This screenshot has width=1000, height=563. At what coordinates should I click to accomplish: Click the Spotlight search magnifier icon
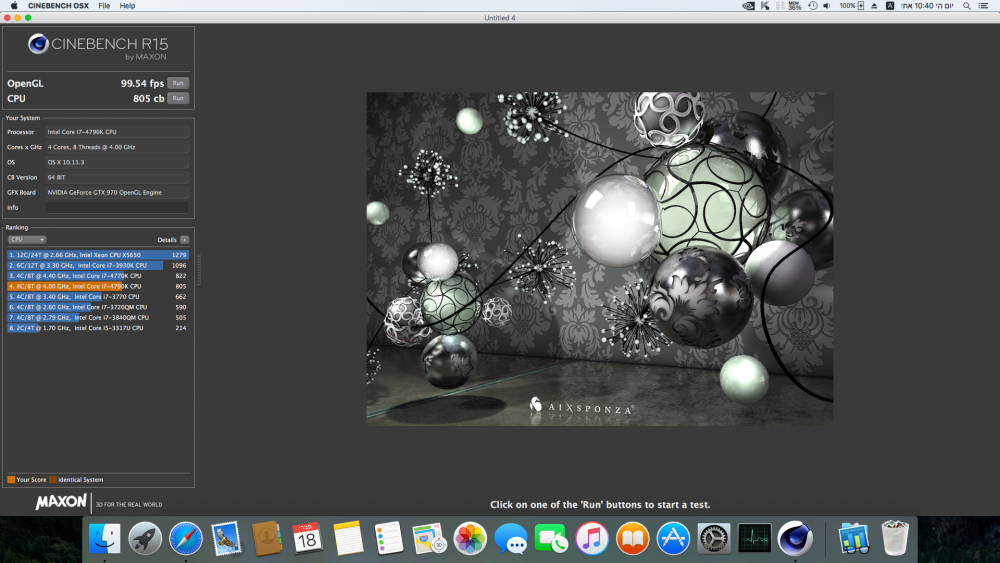click(x=965, y=6)
